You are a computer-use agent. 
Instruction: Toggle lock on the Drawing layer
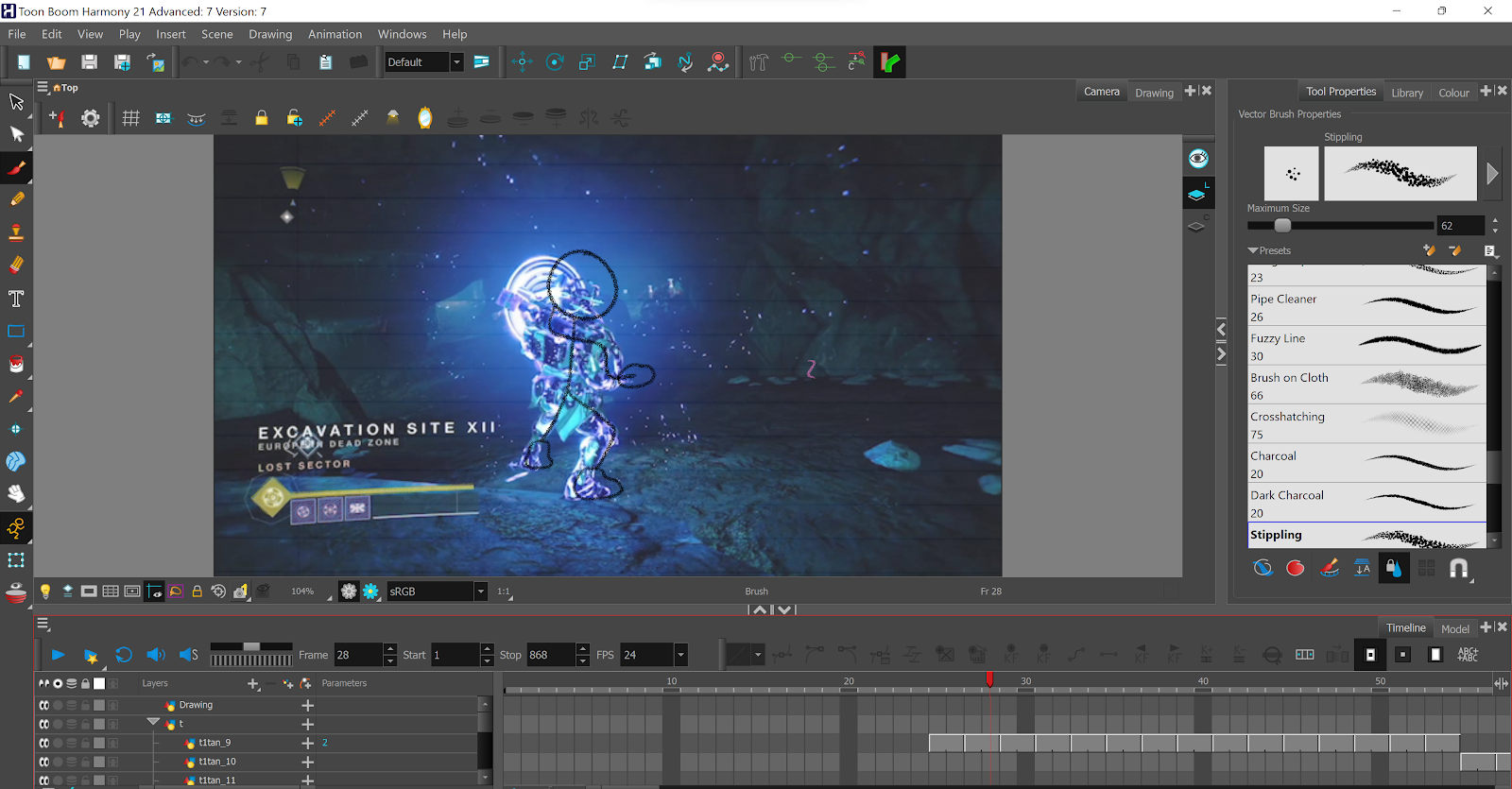click(85, 705)
